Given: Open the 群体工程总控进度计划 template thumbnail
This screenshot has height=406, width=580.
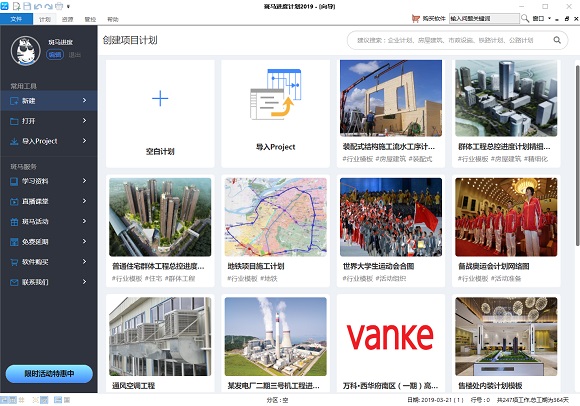Looking at the screenshot, I should (506, 98).
